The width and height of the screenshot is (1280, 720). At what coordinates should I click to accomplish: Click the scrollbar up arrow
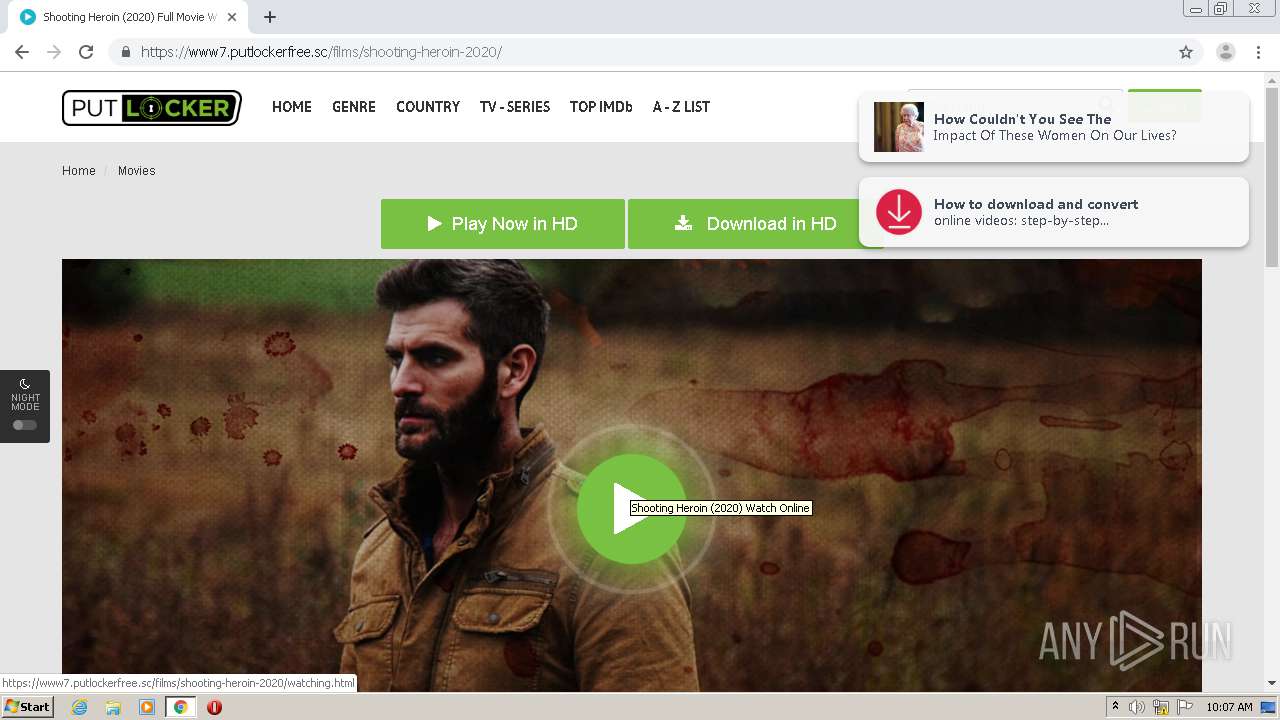pos(1271,79)
